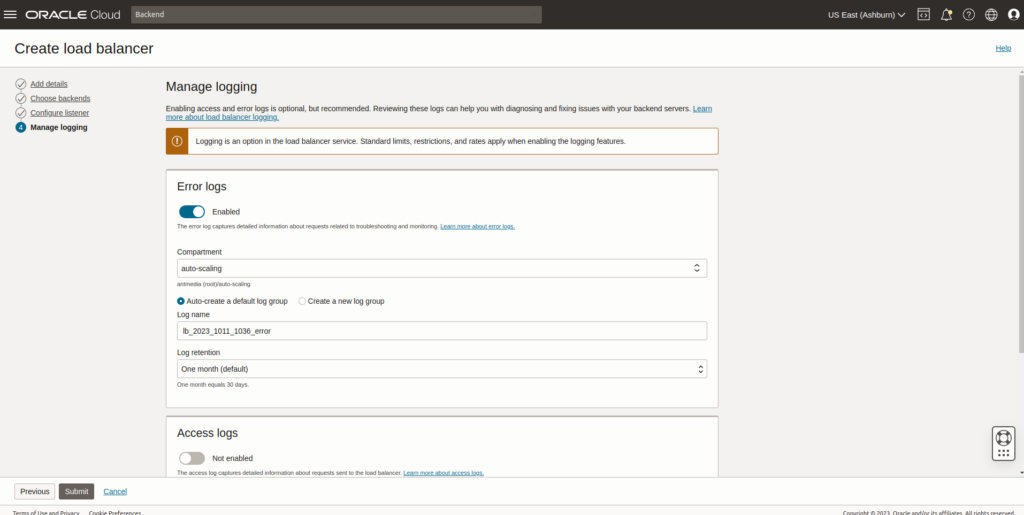The width and height of the screenshot is (1024, 515).
Task: Open the Cloud Shell developer tools icon
Action: point(923,14)
